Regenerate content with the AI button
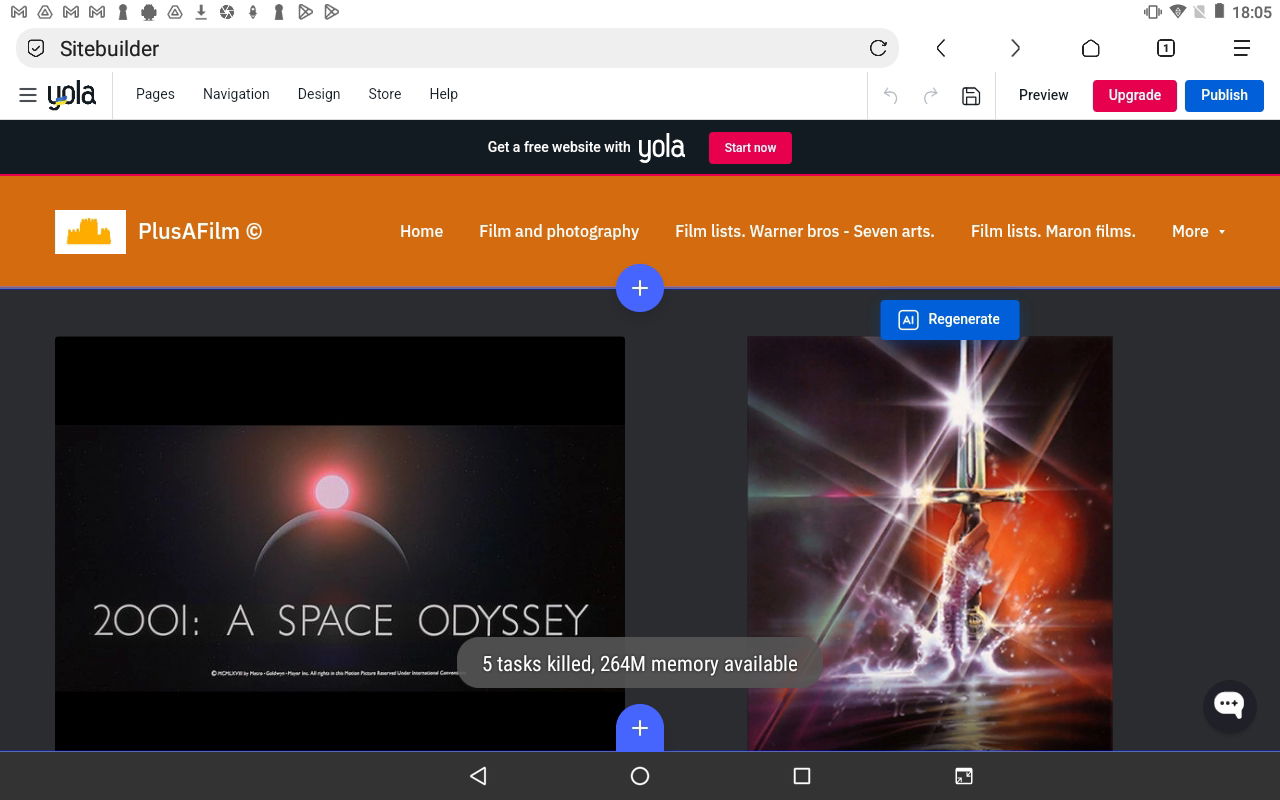This screenshot has height=800, width=1280. (950, 319)
